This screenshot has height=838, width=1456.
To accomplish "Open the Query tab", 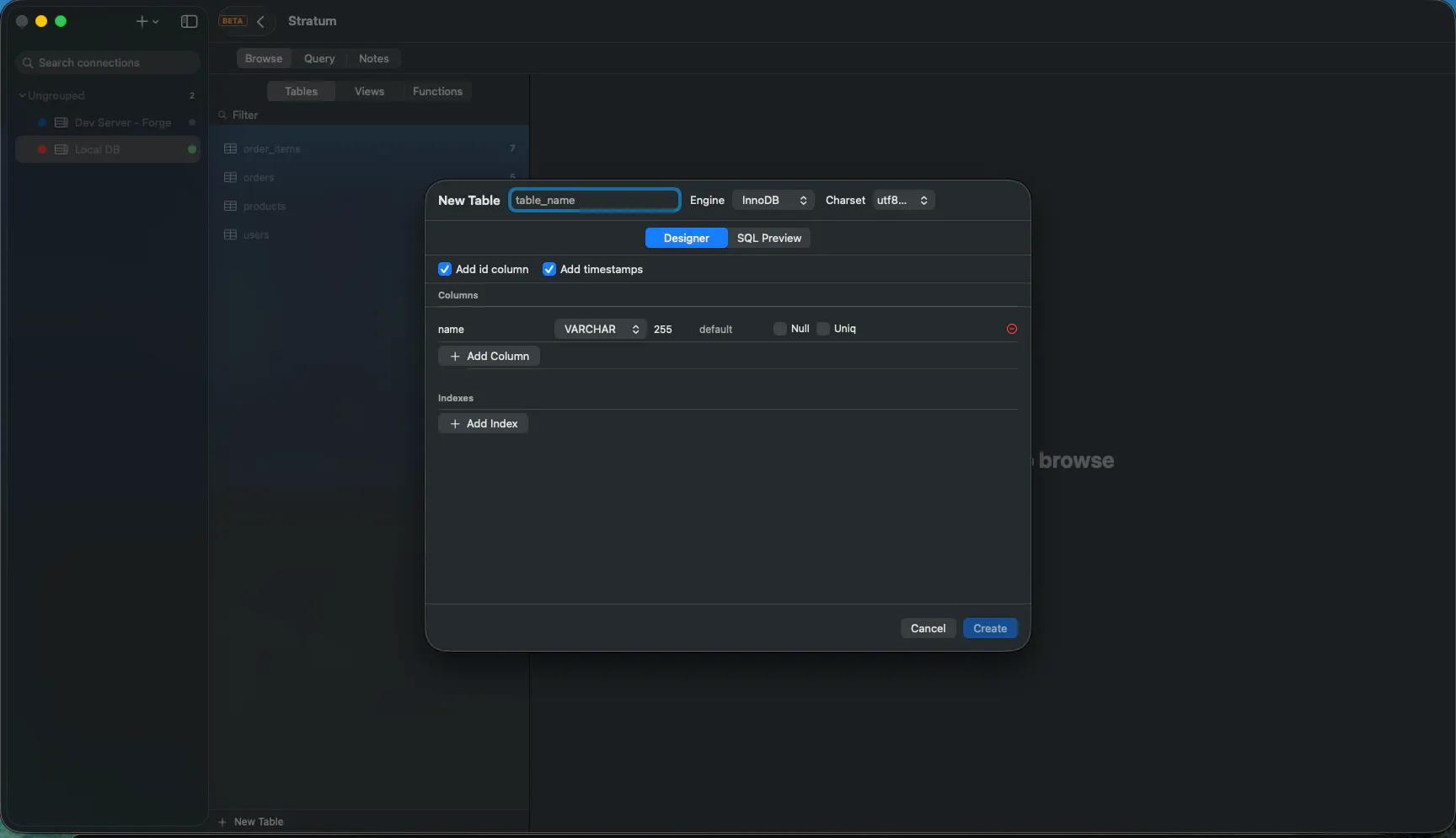I will click(x=319, y=58).
